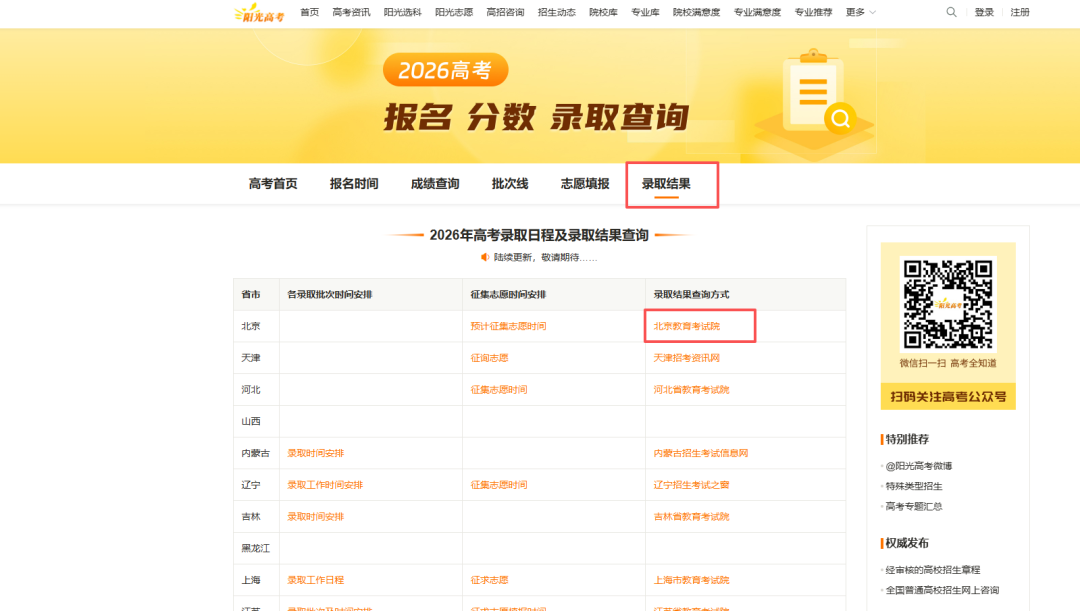Expand the 更多 dropdown in top navigation
1080x611 pixels.
(860, 12)
